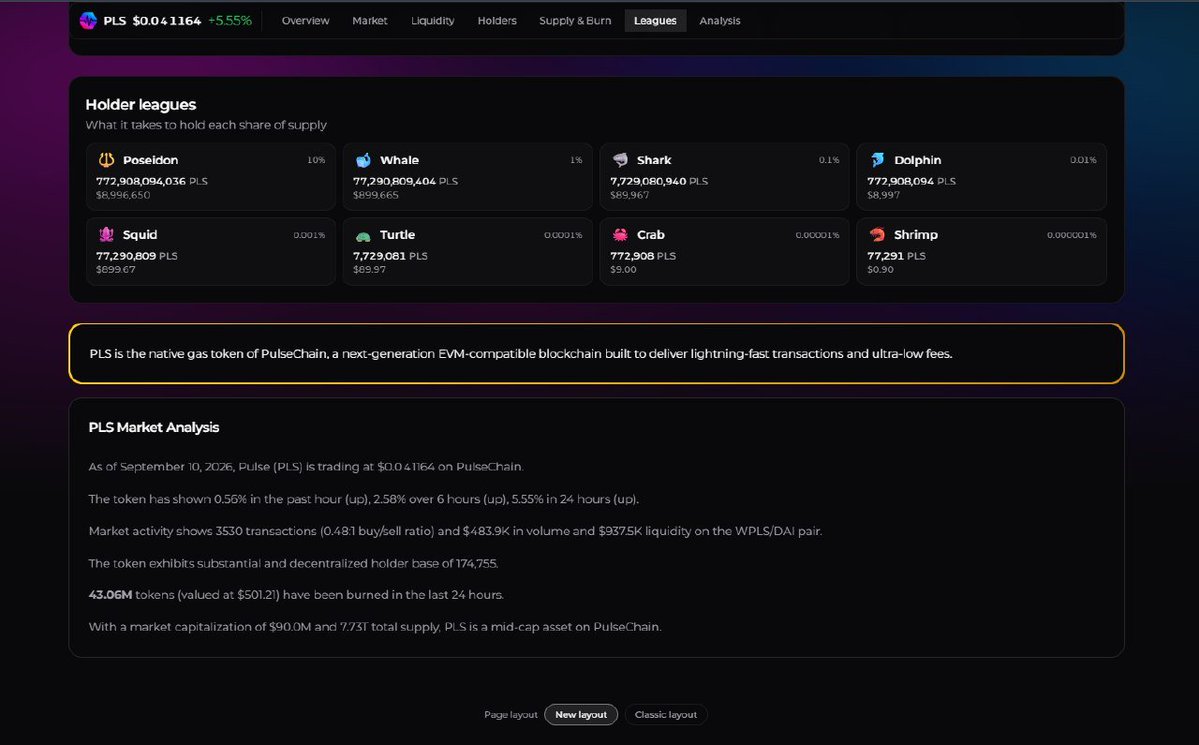Switch to the Market tab
Screen dimensions: 1199x745
[x=369, y=21]
